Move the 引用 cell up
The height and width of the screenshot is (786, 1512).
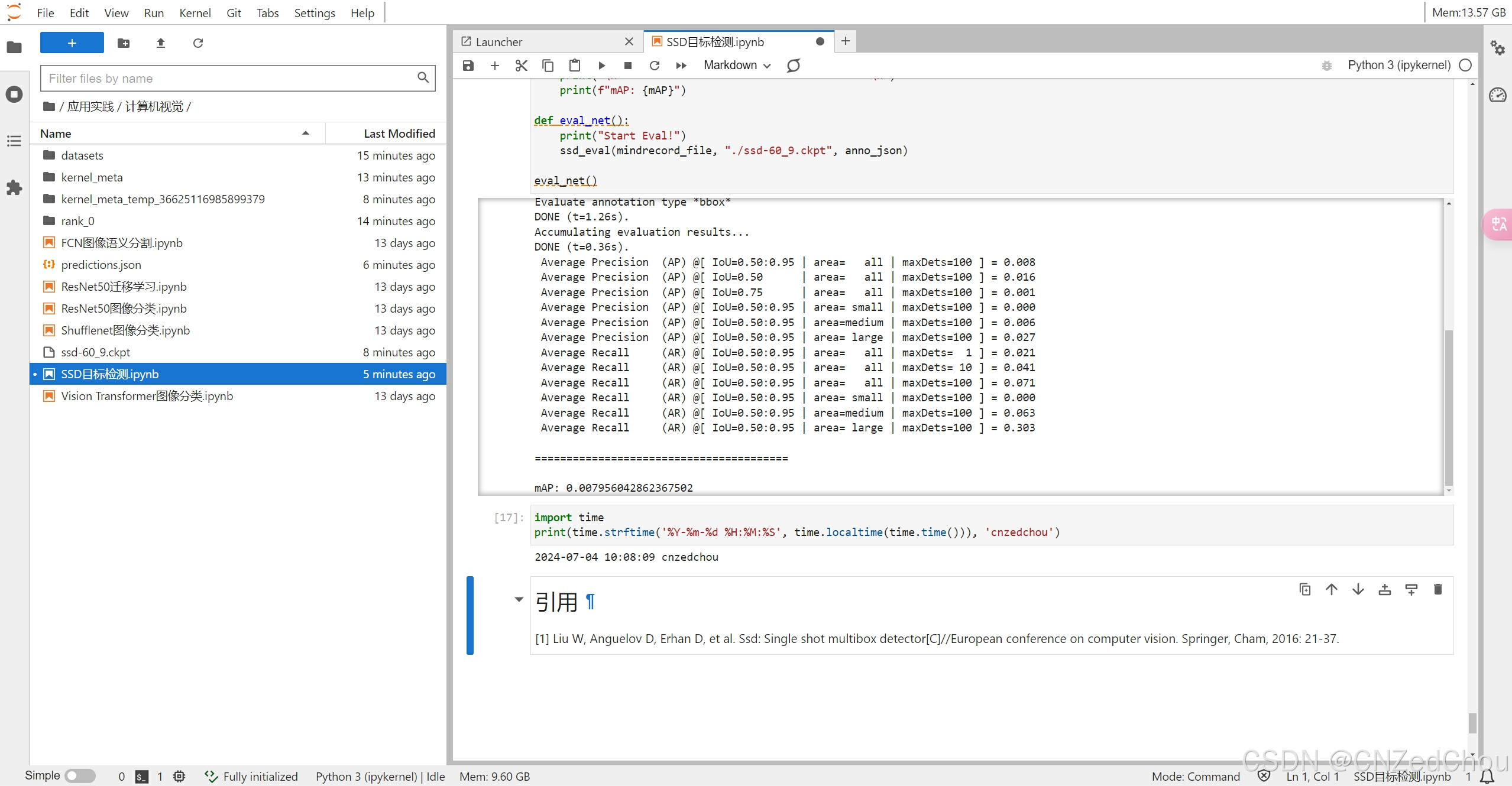click(x=1332, y=589)
